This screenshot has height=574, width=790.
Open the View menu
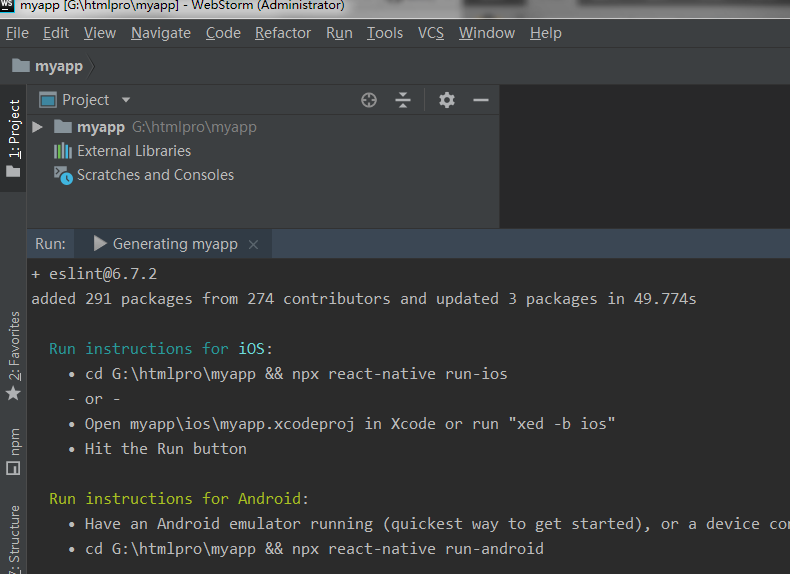(x=100, y=33)
